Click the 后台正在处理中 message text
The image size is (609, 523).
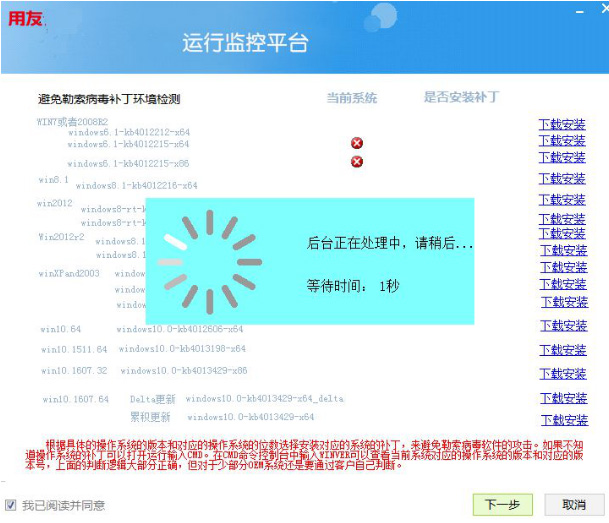[390, 243]
